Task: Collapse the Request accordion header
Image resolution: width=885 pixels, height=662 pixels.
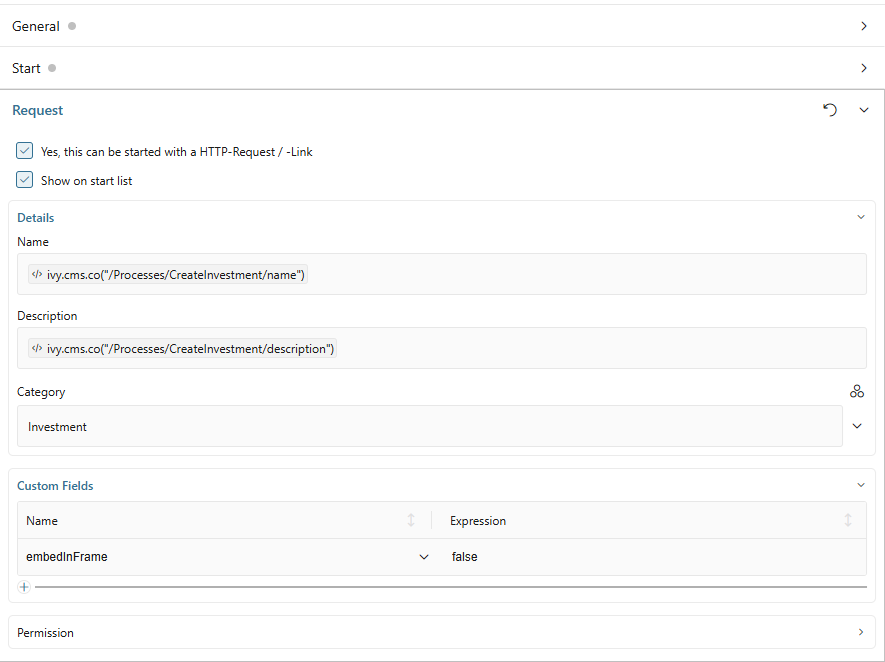Action: 864,110
